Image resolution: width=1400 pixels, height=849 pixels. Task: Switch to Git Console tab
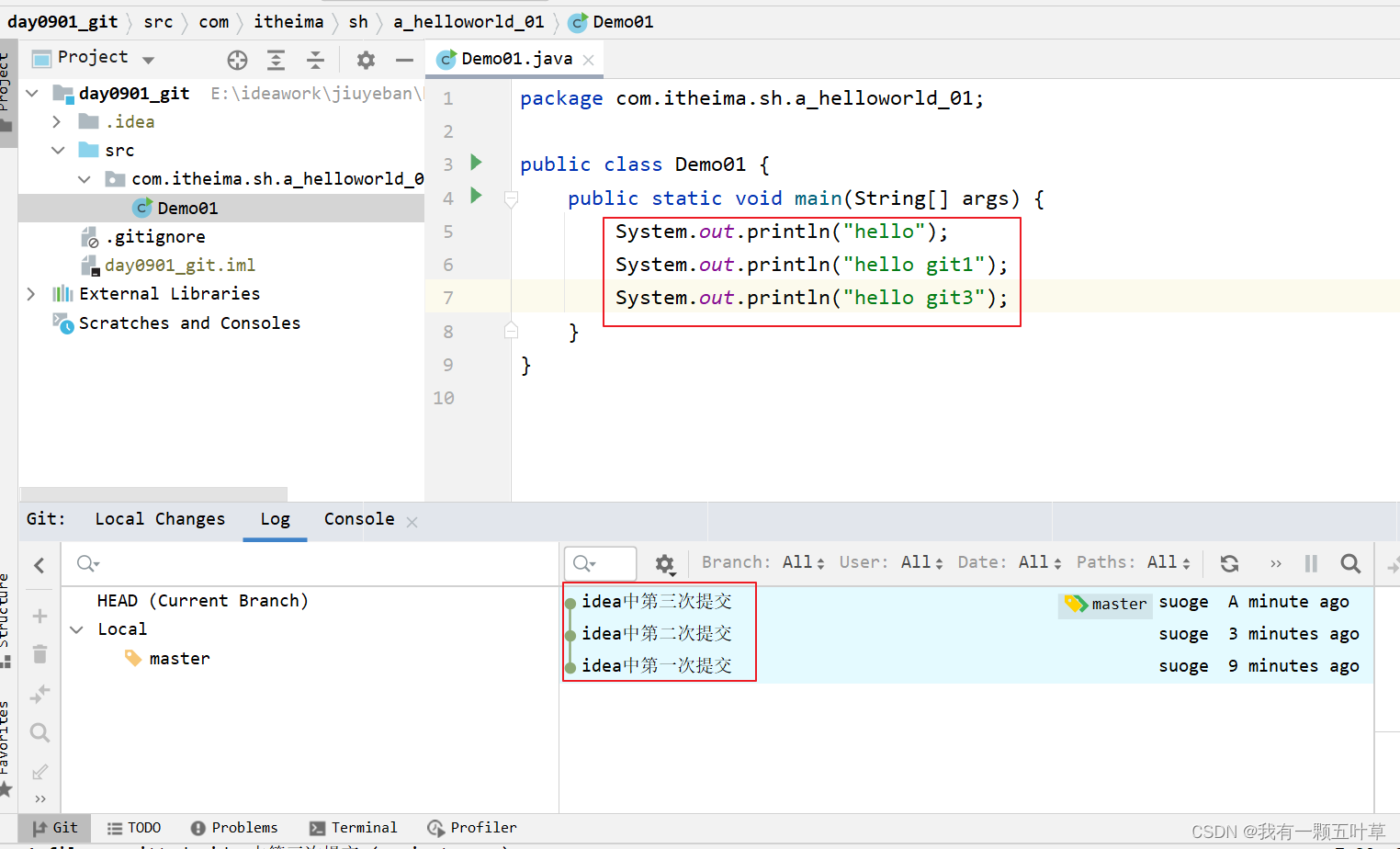click(x=359, y=519)
